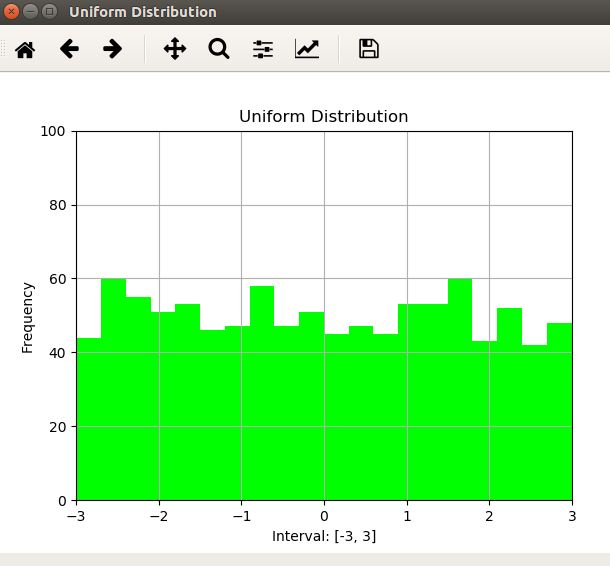The width and height of the screenshot is (610, 566).
Task: Activate the Zoom to rectangle magnifier
Action: [x=219, y=49]
